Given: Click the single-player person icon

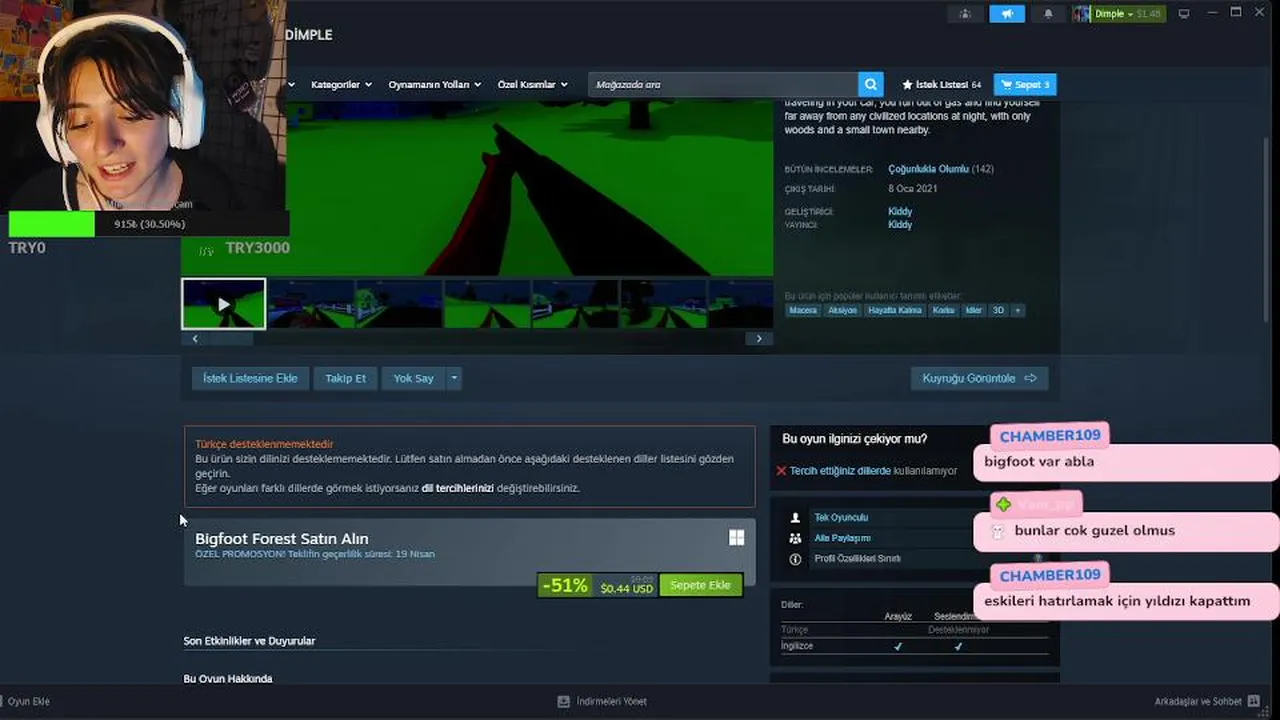Looking at the screenshot, I should (795, 518).
